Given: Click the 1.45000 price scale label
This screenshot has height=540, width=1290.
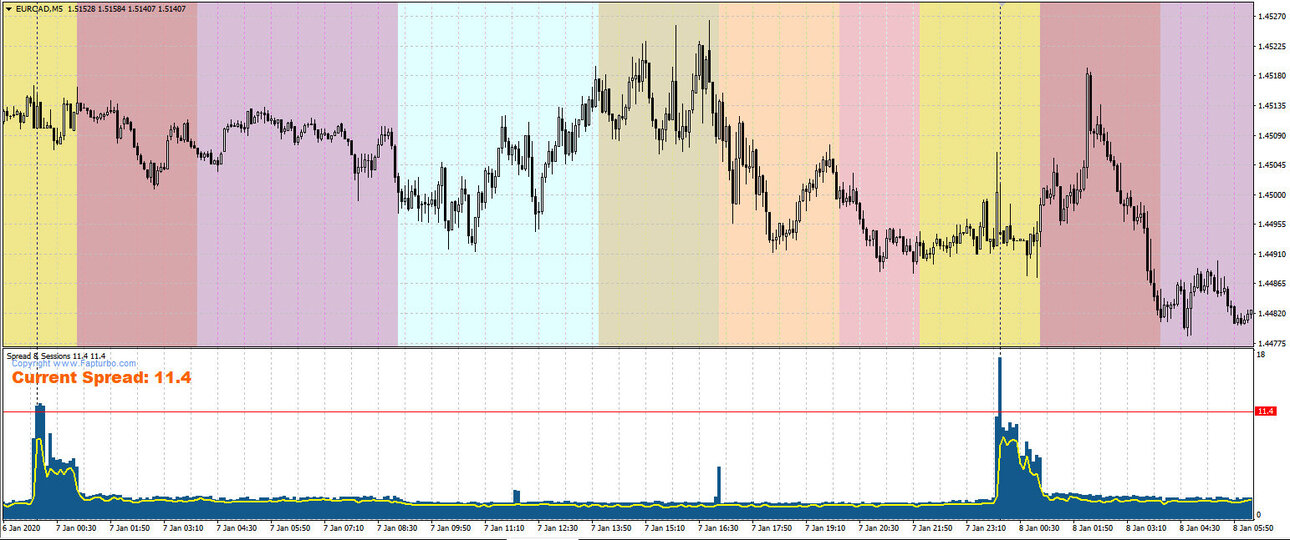Looking at the screenshot, I should [x=1272, y=195].
